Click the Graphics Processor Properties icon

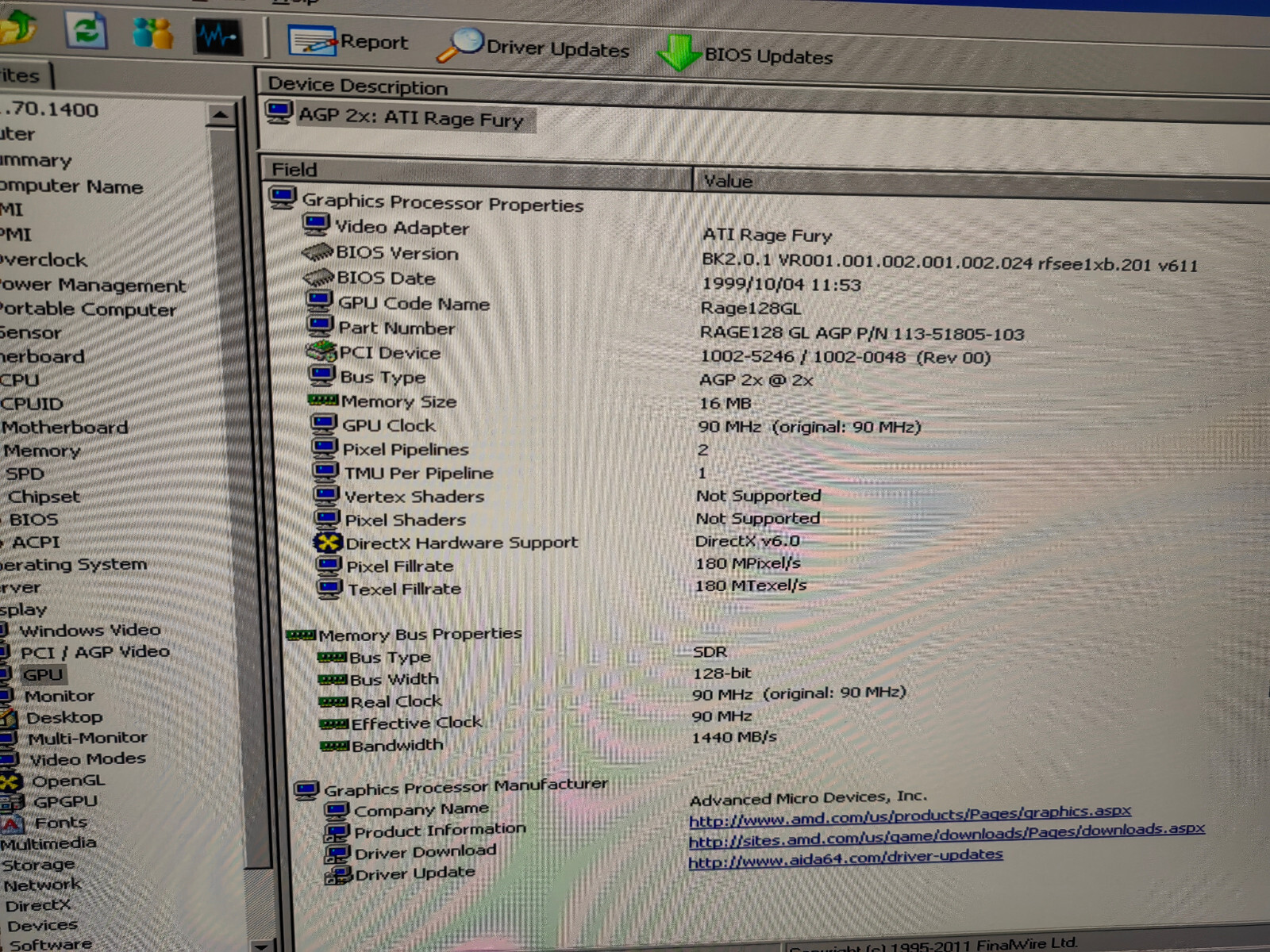(x=282, y=197)
